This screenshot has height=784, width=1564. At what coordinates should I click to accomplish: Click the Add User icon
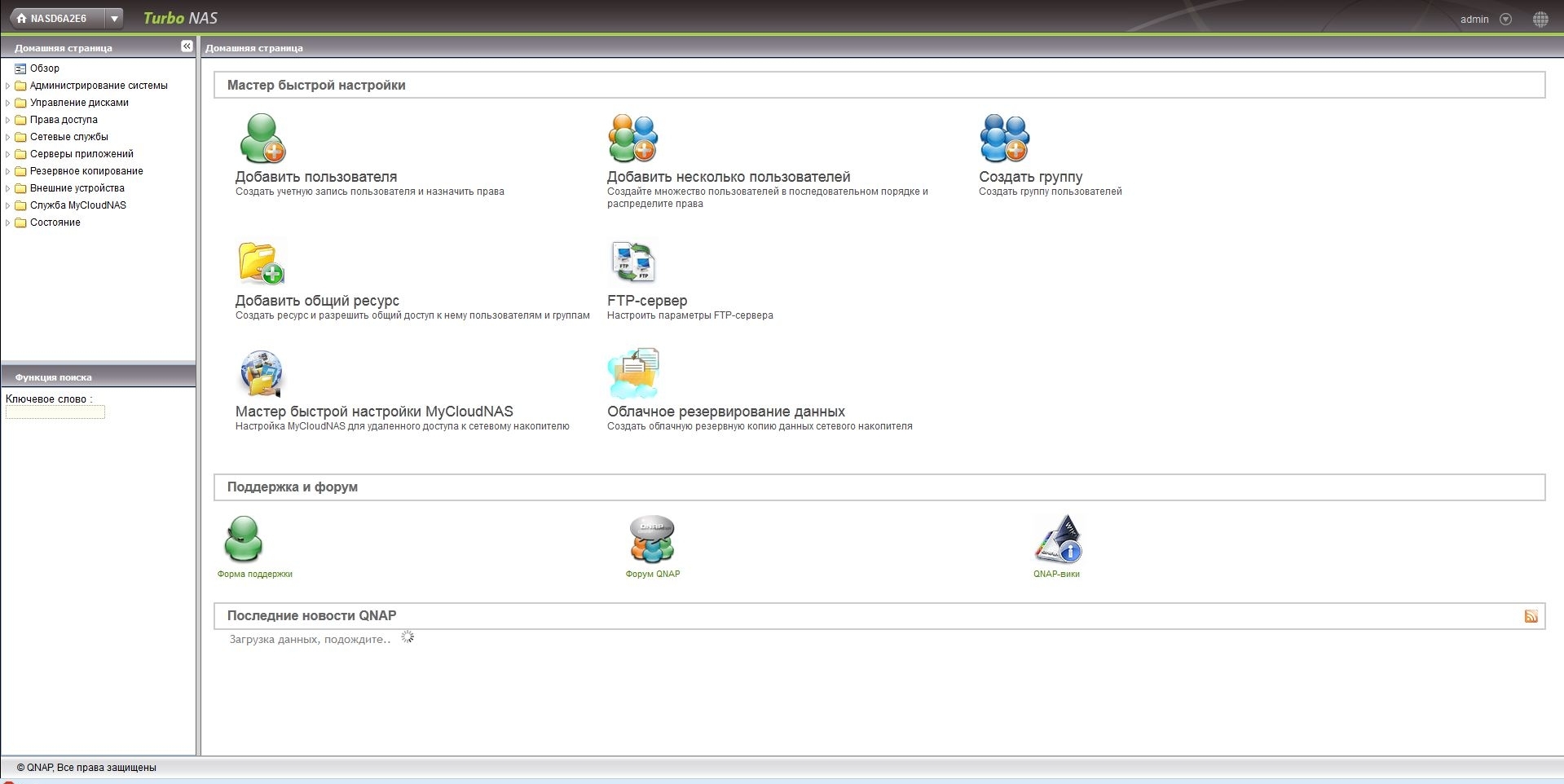(262, 139)
